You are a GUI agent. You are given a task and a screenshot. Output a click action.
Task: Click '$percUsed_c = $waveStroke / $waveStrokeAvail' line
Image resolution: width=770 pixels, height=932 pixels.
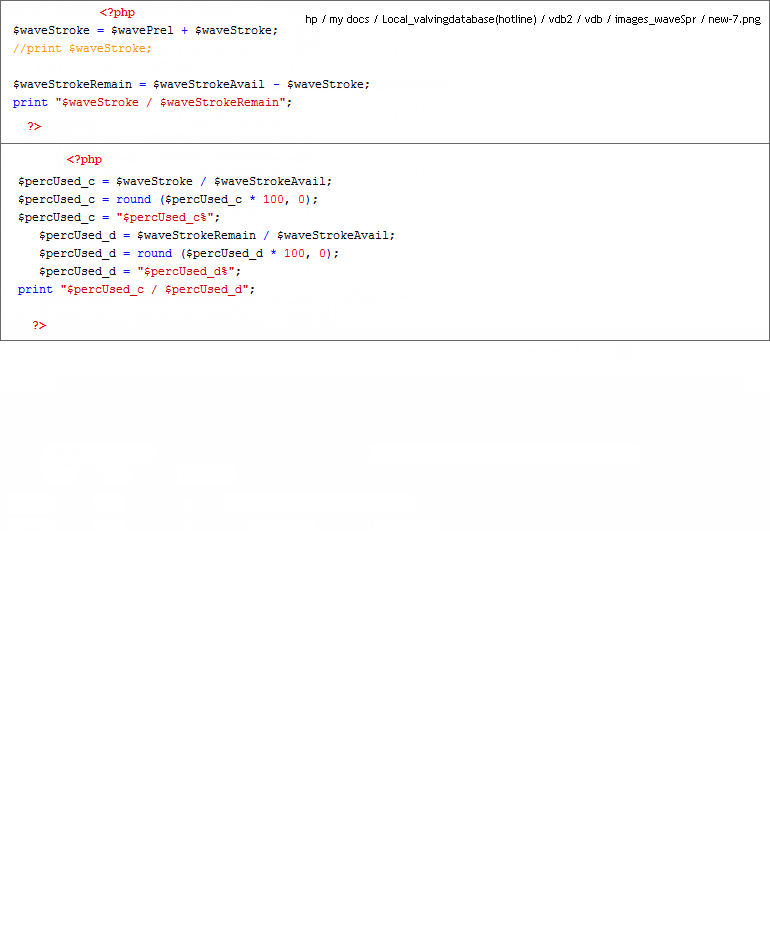tap(174, 181)
